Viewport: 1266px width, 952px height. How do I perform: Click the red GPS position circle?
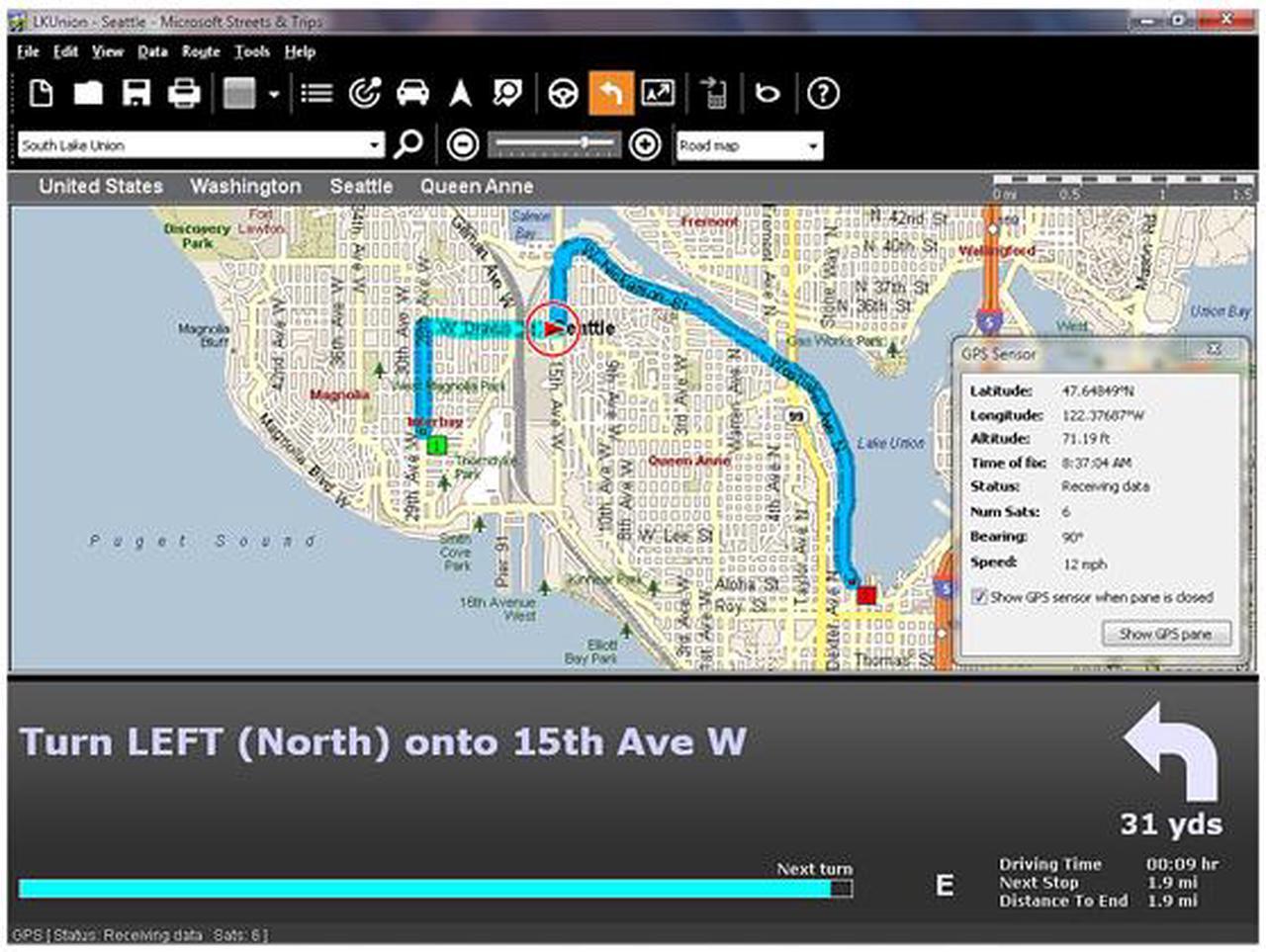pos(552,328)
